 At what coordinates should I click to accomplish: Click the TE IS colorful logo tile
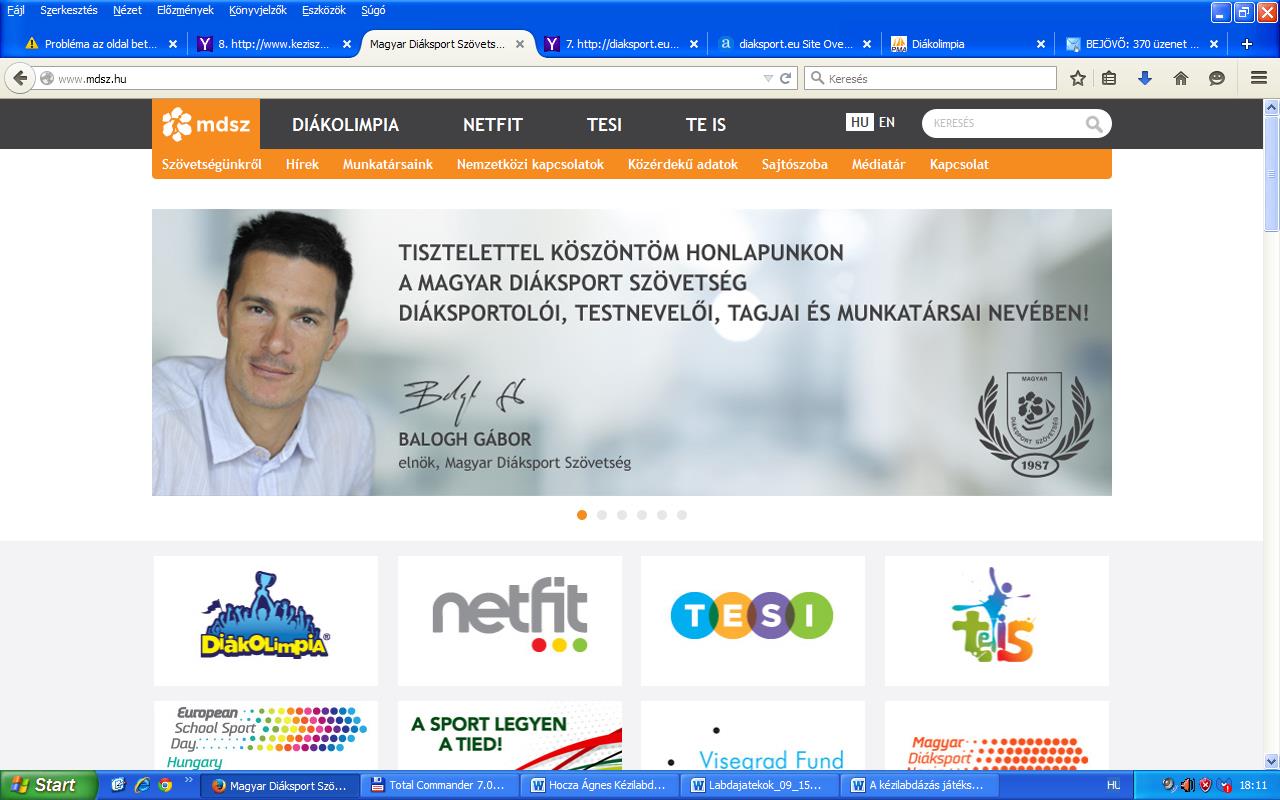click(x=997, y=621)
